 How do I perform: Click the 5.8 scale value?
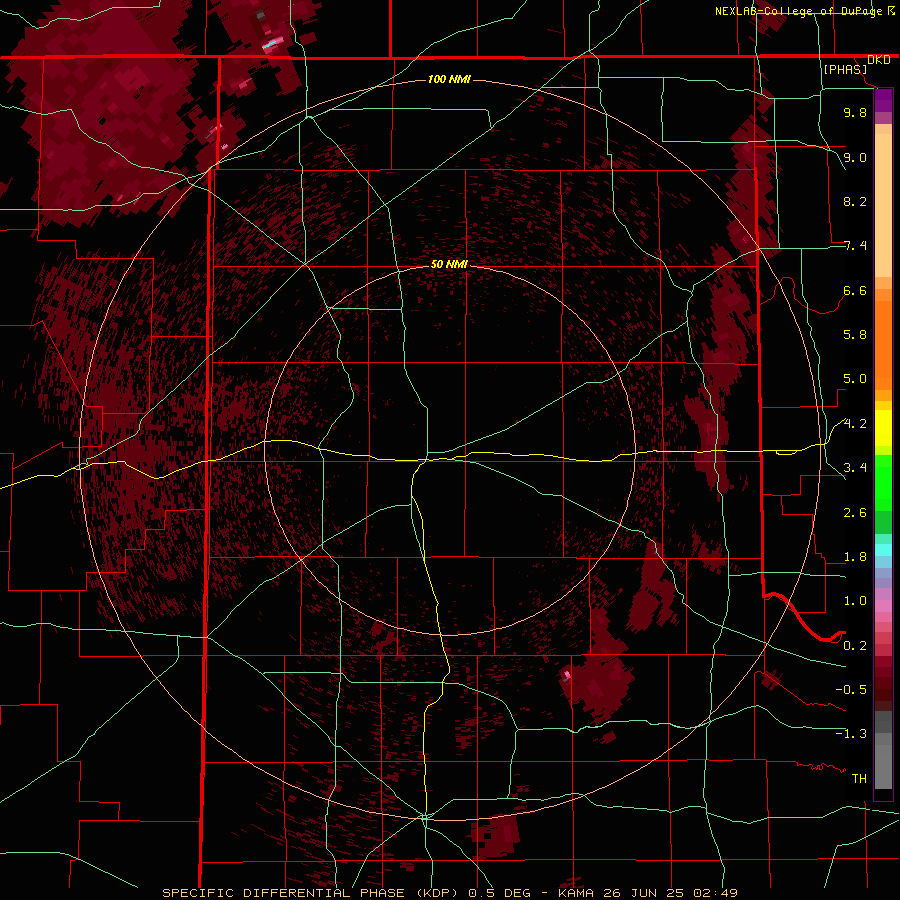855,335
